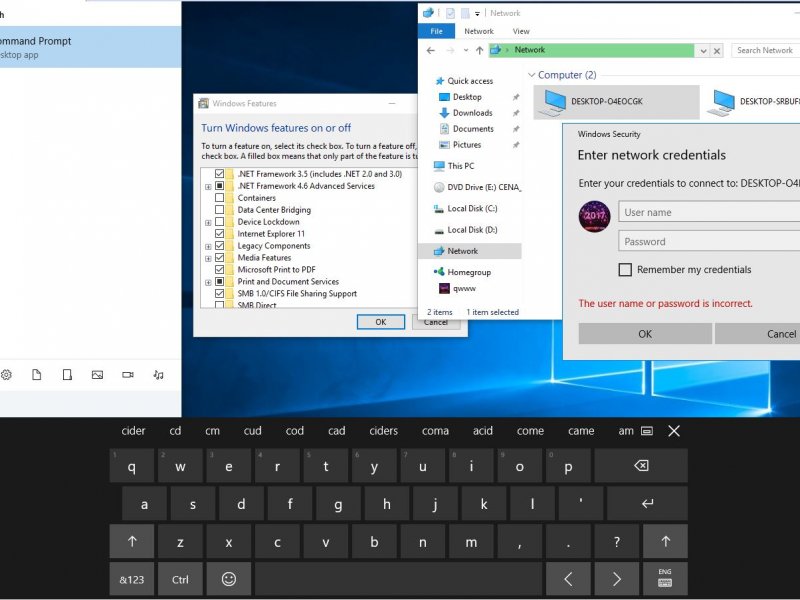This screenshot has width=800, height=600.
Task: Click the Properties checkmark icon in Explorer title bar
Action: click(x=450, y=13)
